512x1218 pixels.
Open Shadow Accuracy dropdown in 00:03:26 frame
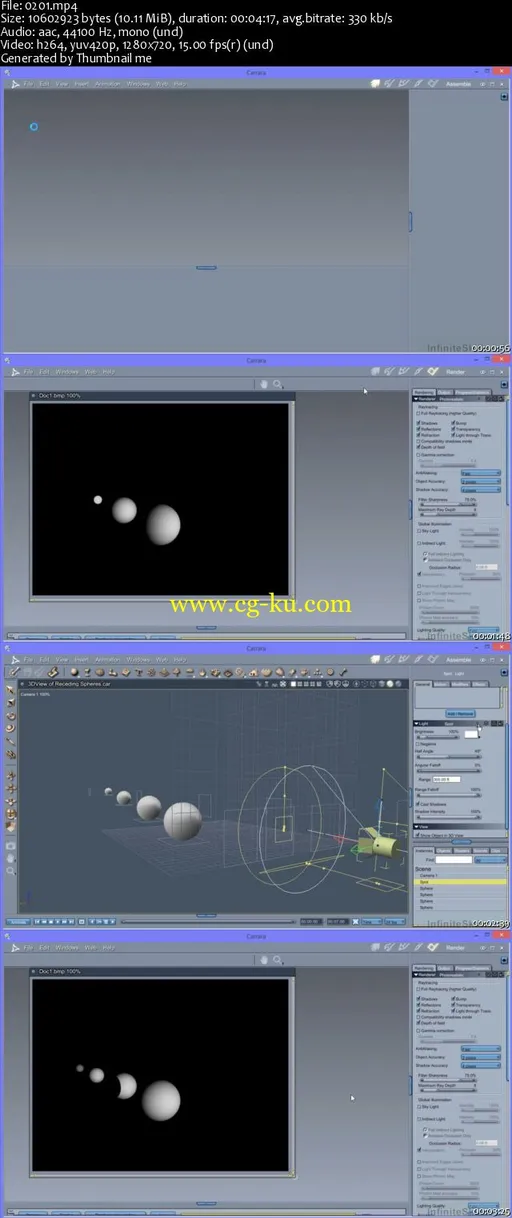pyautogui.click(x=481, y=1063)
